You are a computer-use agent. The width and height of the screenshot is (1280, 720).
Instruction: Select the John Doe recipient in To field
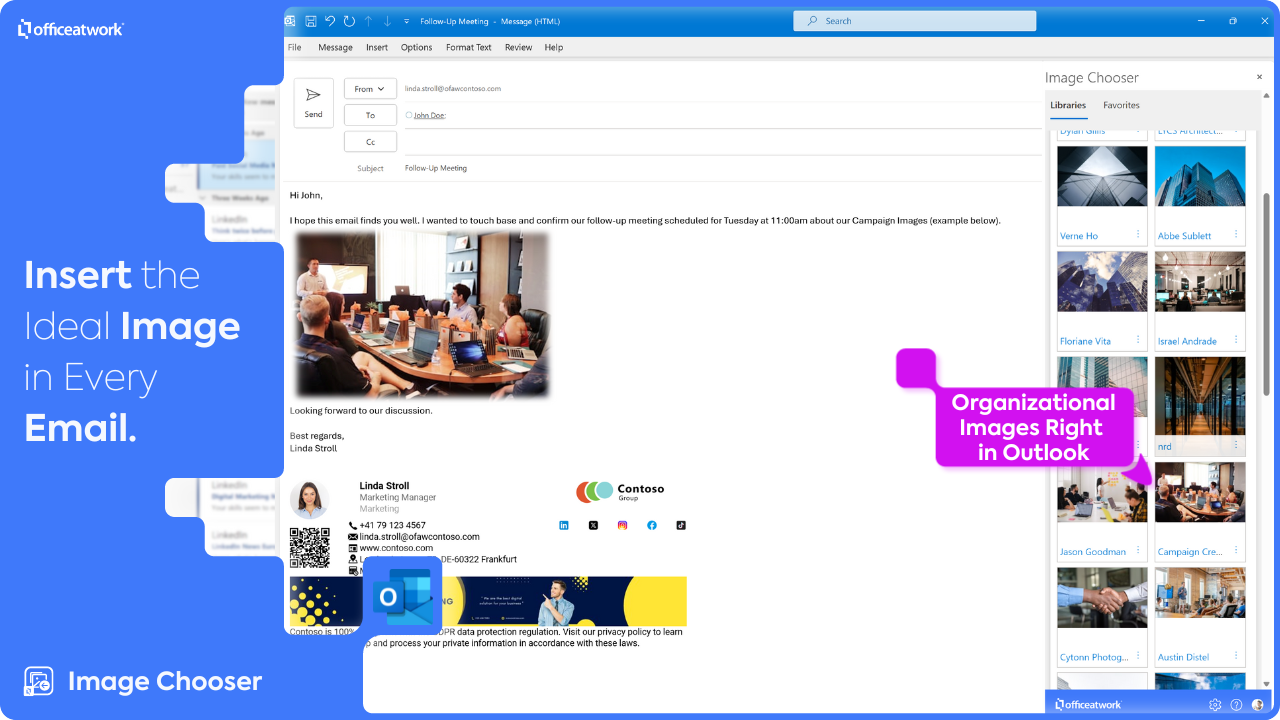point(429,115)
